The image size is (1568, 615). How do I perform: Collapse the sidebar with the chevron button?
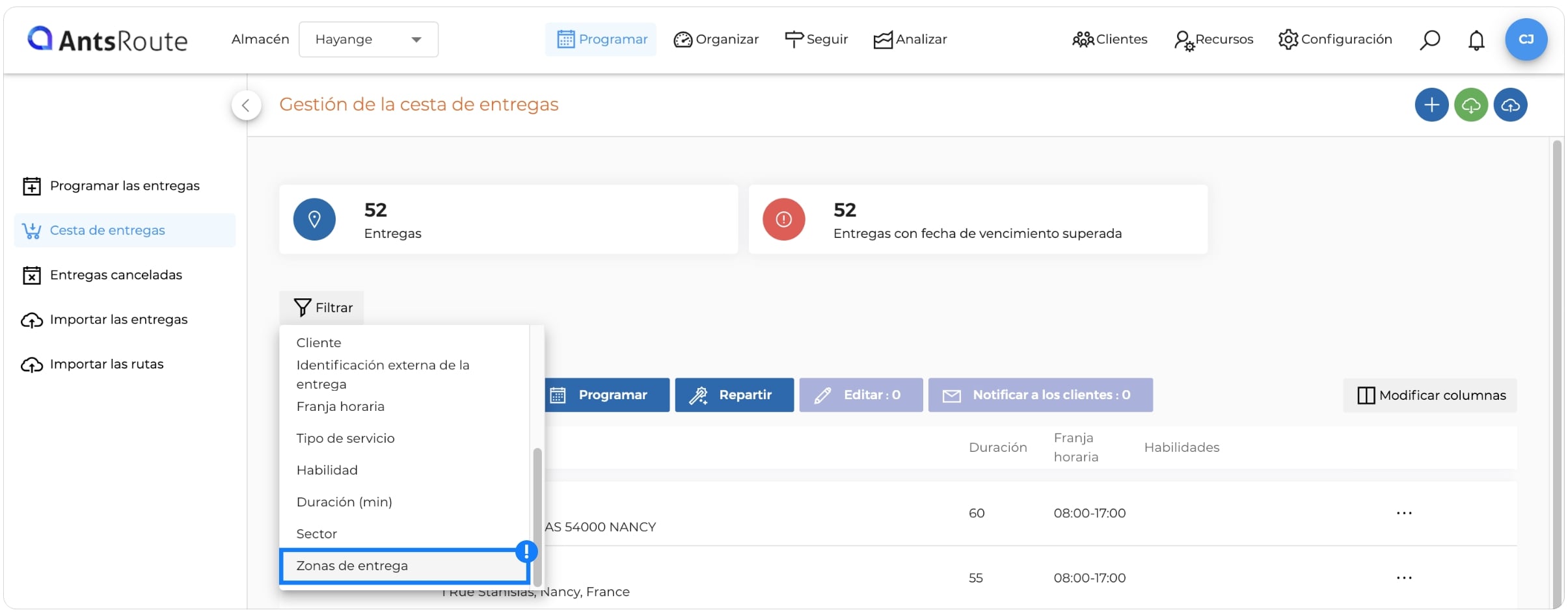pos(246,105)
